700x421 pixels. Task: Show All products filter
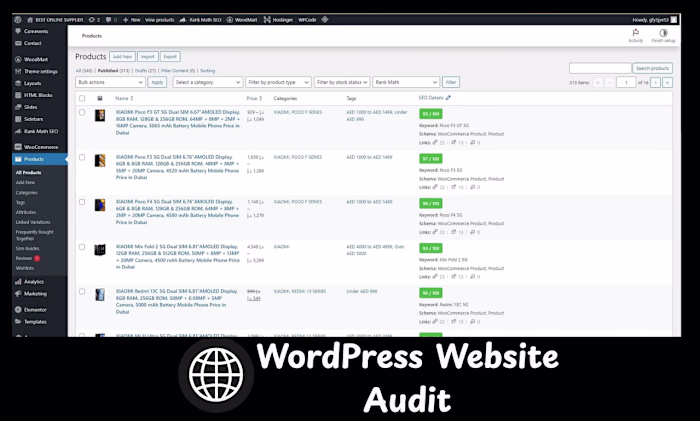point(84,71)
